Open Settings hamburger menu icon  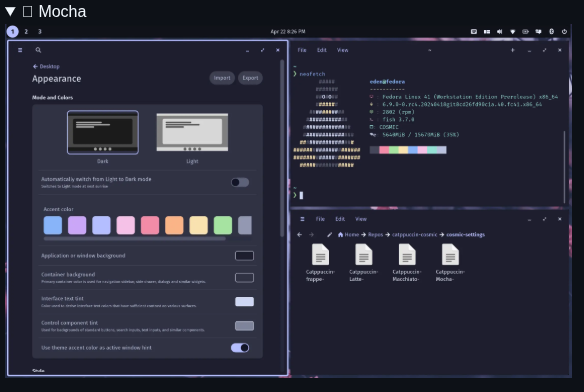20,50
